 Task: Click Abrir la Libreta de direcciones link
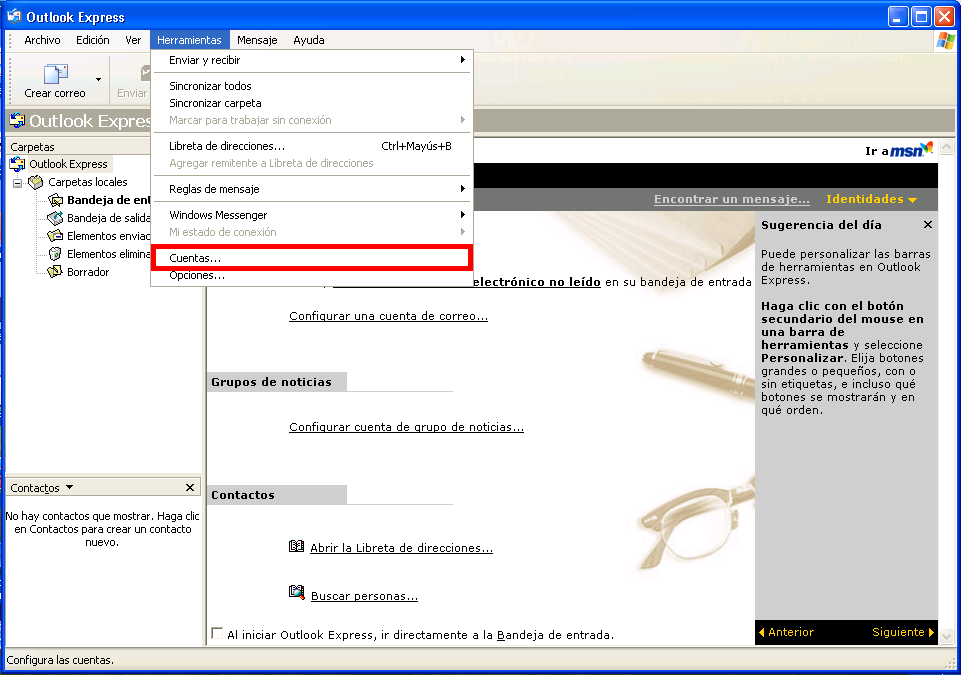401,548
